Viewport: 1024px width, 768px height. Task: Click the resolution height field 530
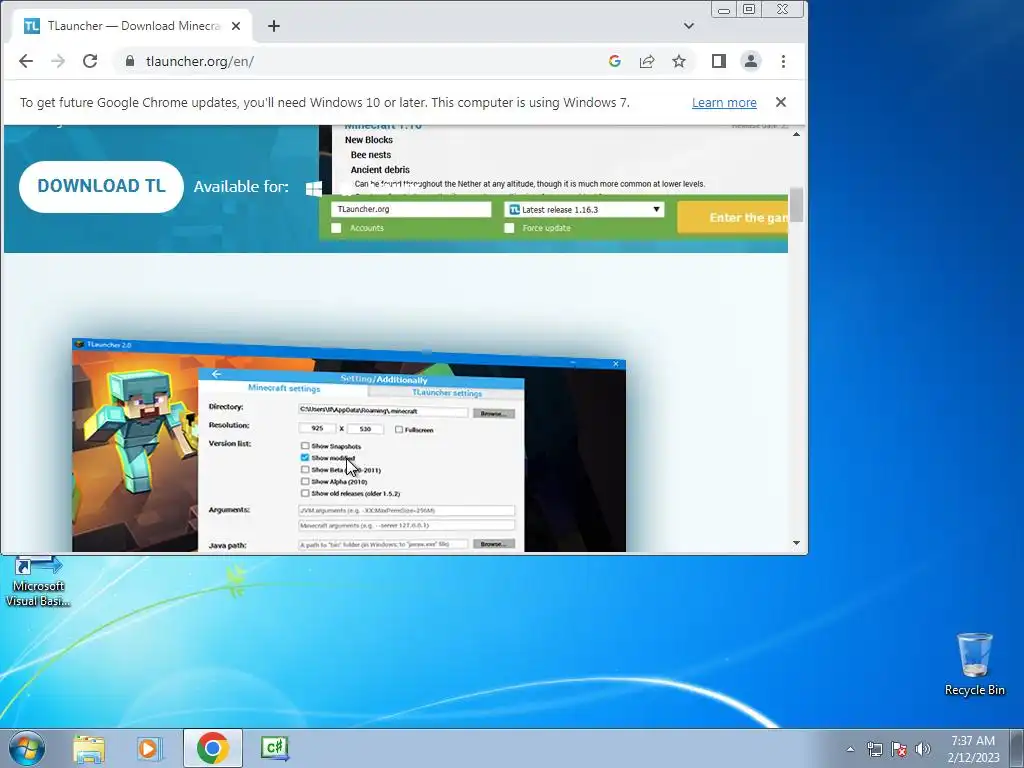tap(364, 429)
